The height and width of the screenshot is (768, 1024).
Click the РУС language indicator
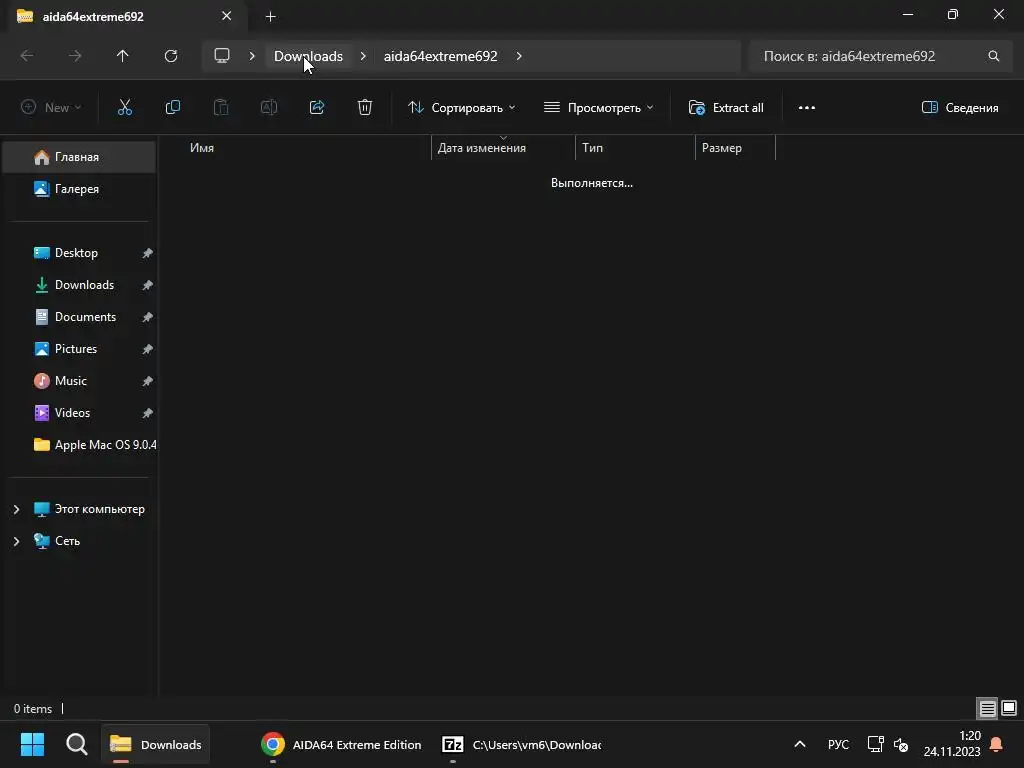pyautogui.click(x=838, y=744)
